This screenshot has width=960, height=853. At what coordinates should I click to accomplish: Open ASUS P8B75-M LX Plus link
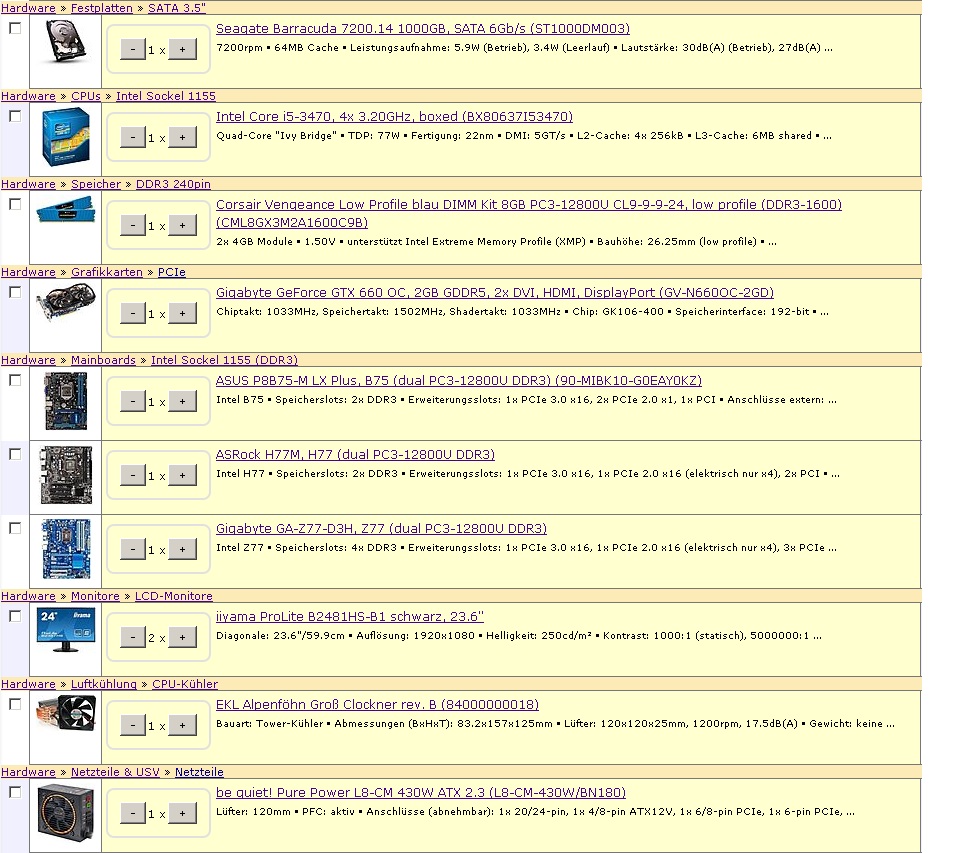[459, 381]
